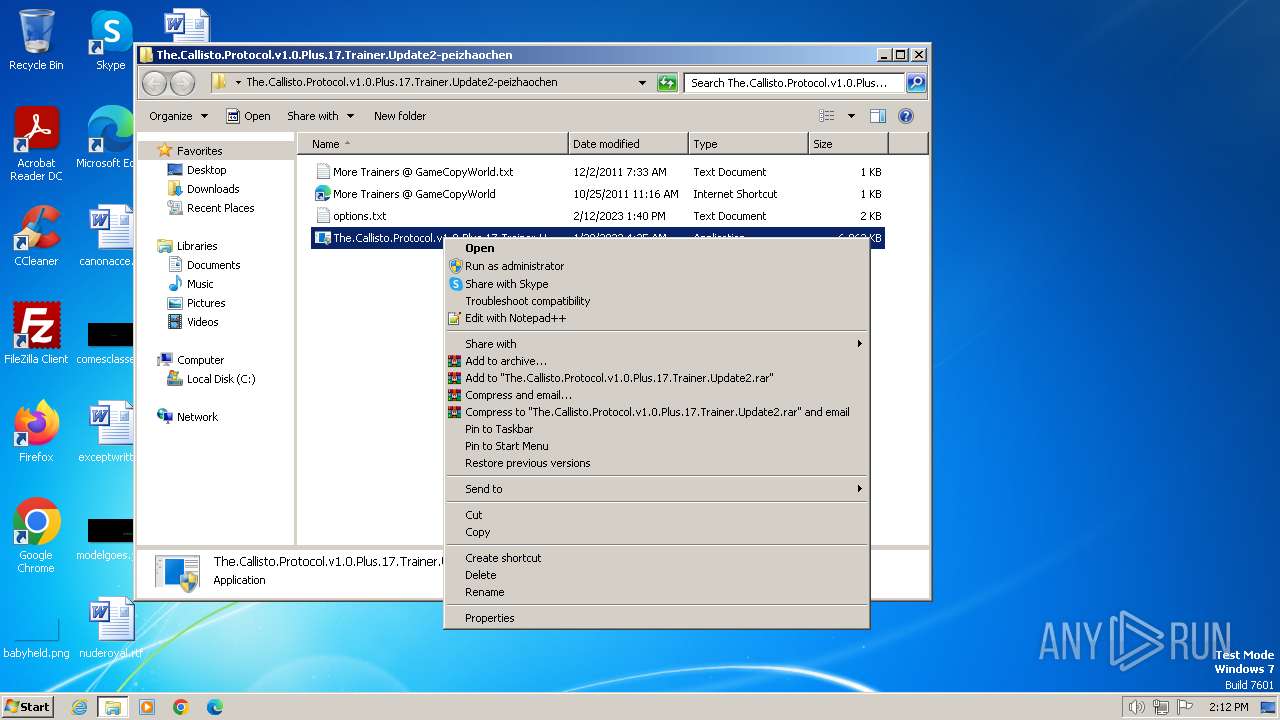The height and width of the screenshot is (720, 1280).
Task: Choose Edit with Notepad++
Action: [656, 318]
